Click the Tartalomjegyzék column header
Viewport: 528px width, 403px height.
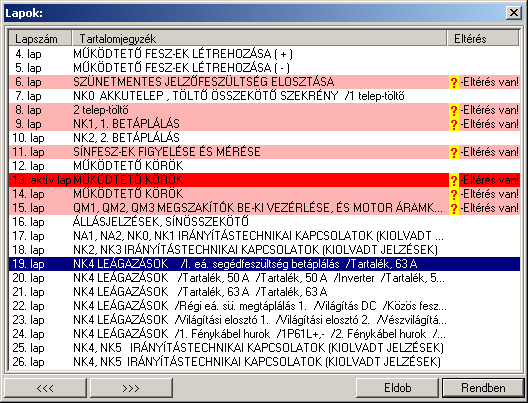point(259,38)
